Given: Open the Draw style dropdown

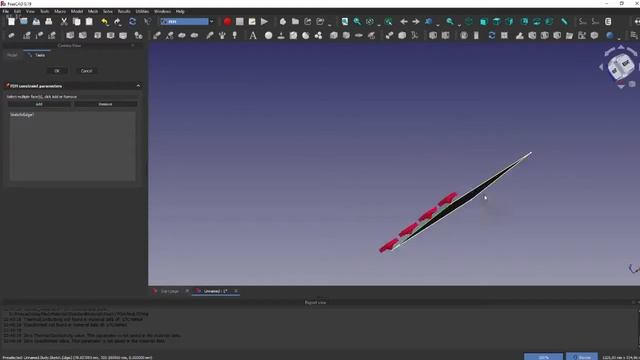Looking at the screenshot, I should (x=373, y=22).
